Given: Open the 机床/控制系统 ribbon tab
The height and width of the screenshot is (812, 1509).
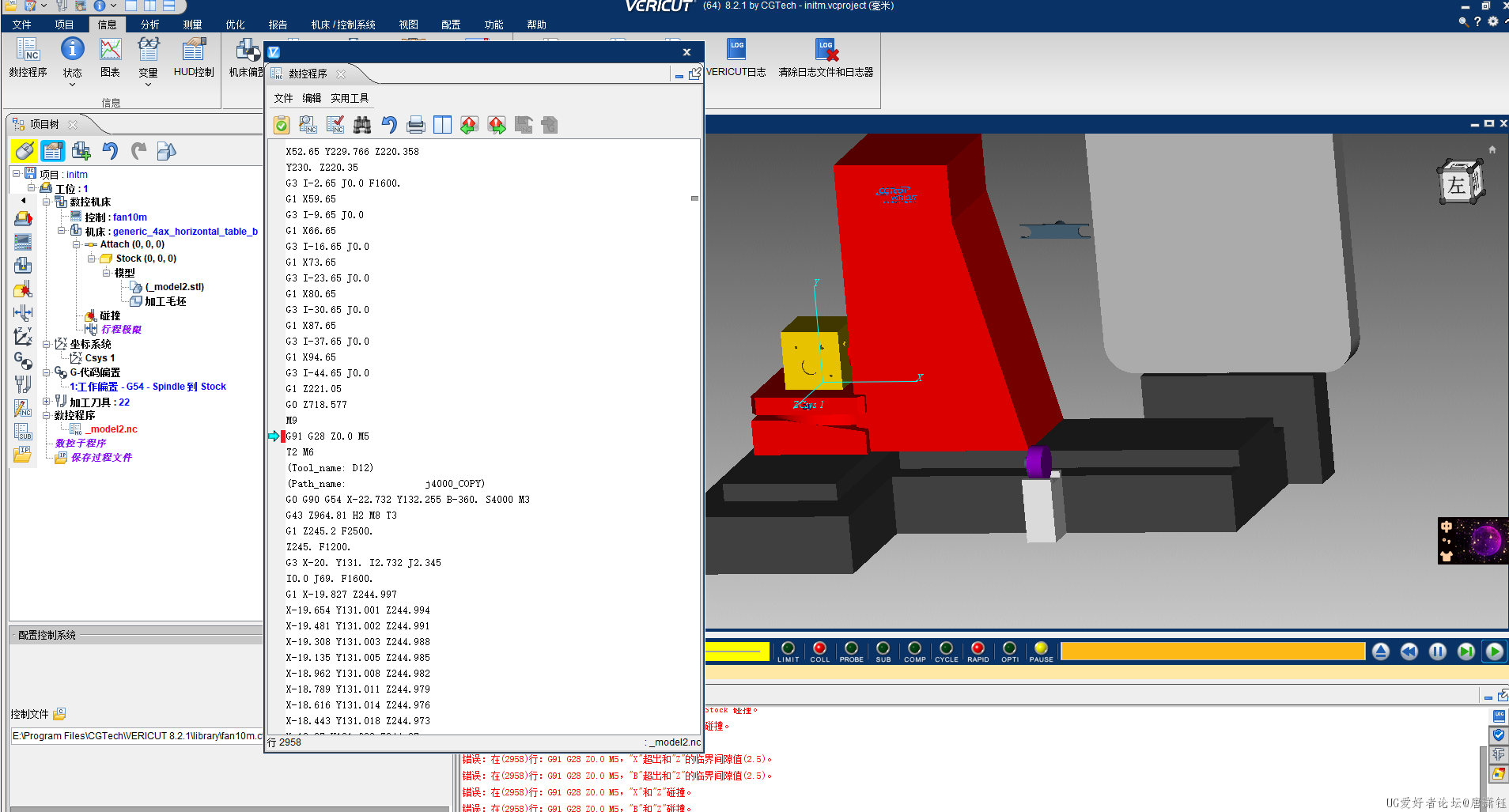Looking at the screenshot, I should click(x=342, y=25).
